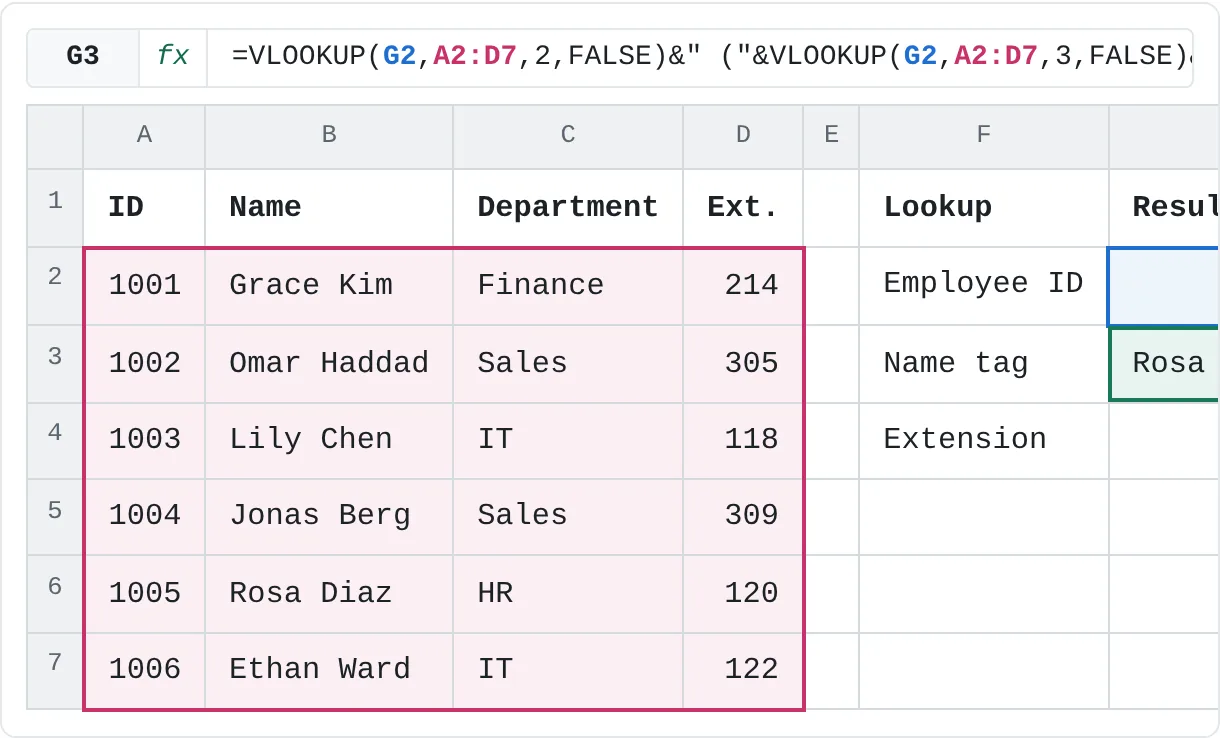
Task: Click extension cell 122
Action: pyautogui.click(x=743, y=671)
